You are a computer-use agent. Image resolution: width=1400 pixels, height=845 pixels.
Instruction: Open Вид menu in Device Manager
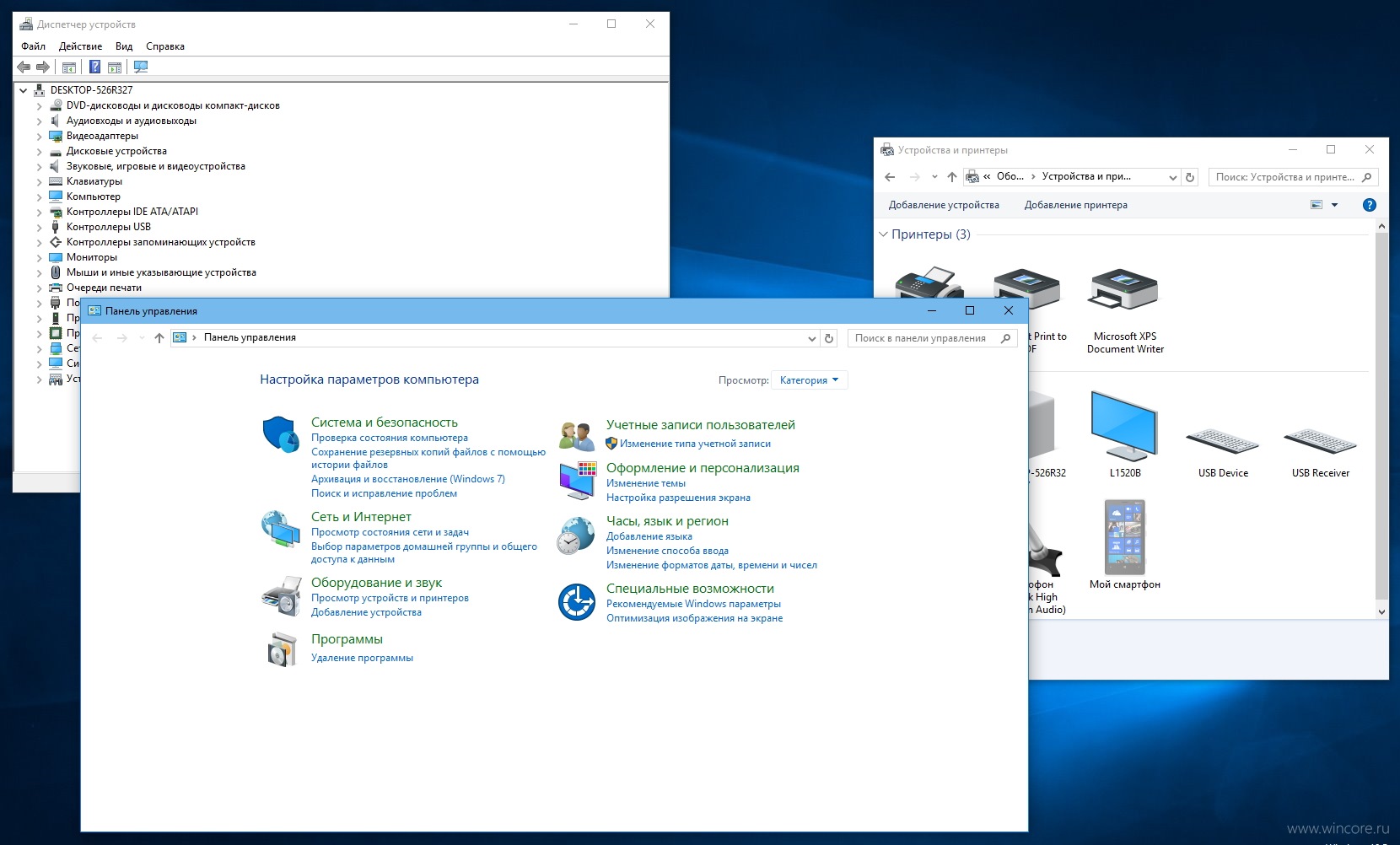coord(124,46)
